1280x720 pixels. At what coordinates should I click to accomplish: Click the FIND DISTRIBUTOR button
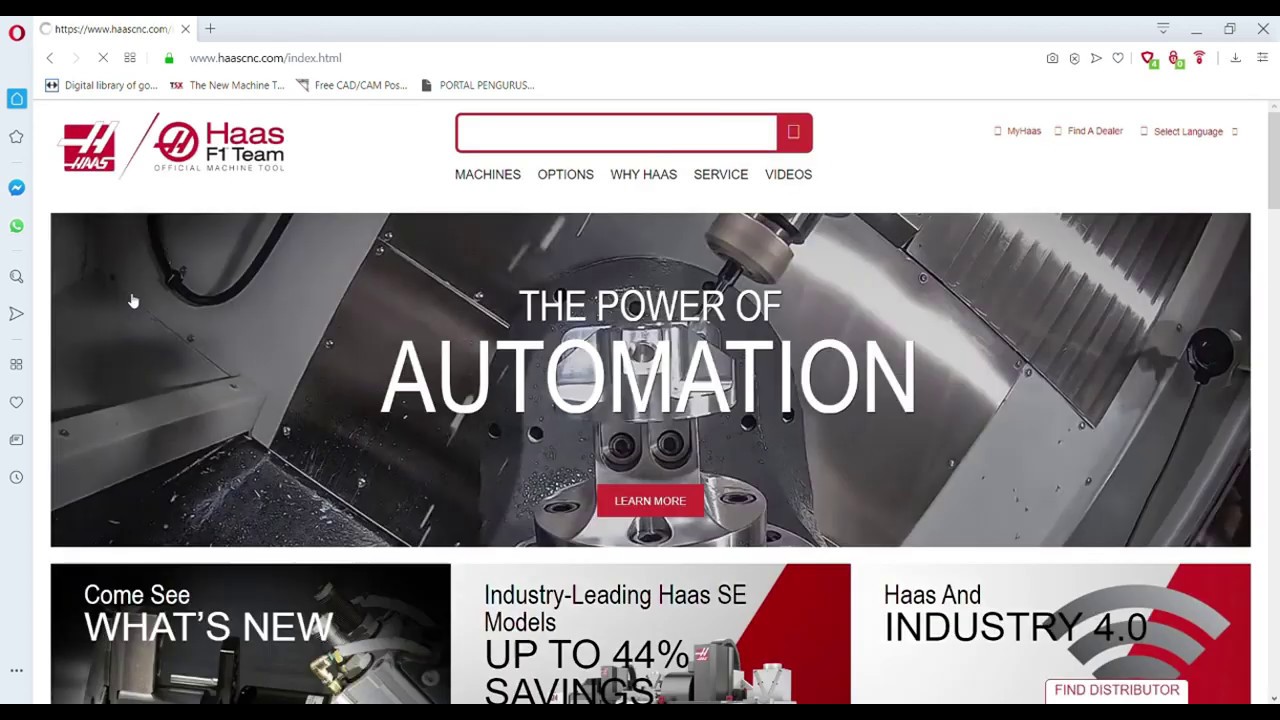coord(1117,690)
